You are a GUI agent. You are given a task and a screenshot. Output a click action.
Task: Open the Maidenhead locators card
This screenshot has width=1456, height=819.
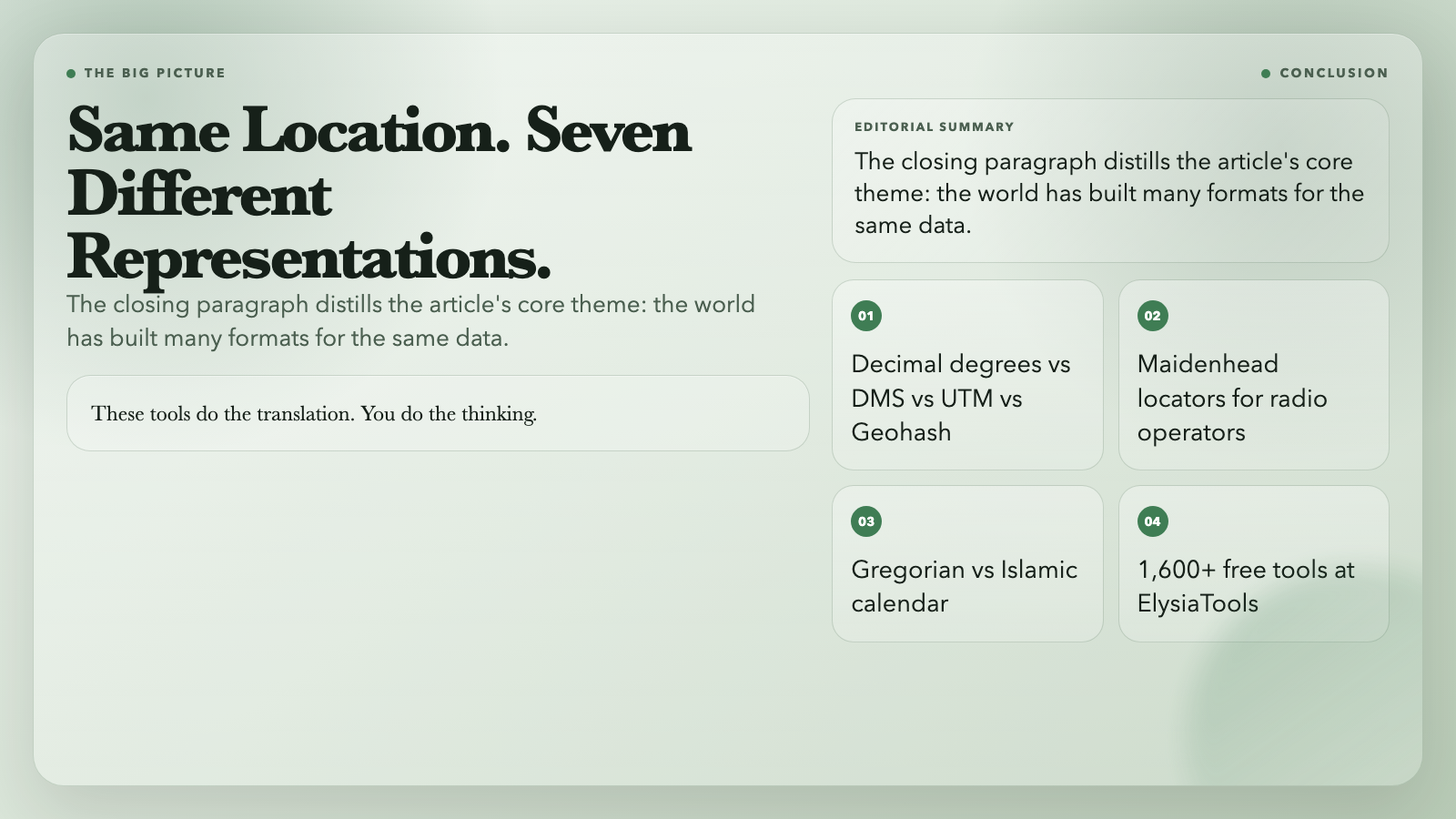pyautogui.click(x=1254, y=375)
